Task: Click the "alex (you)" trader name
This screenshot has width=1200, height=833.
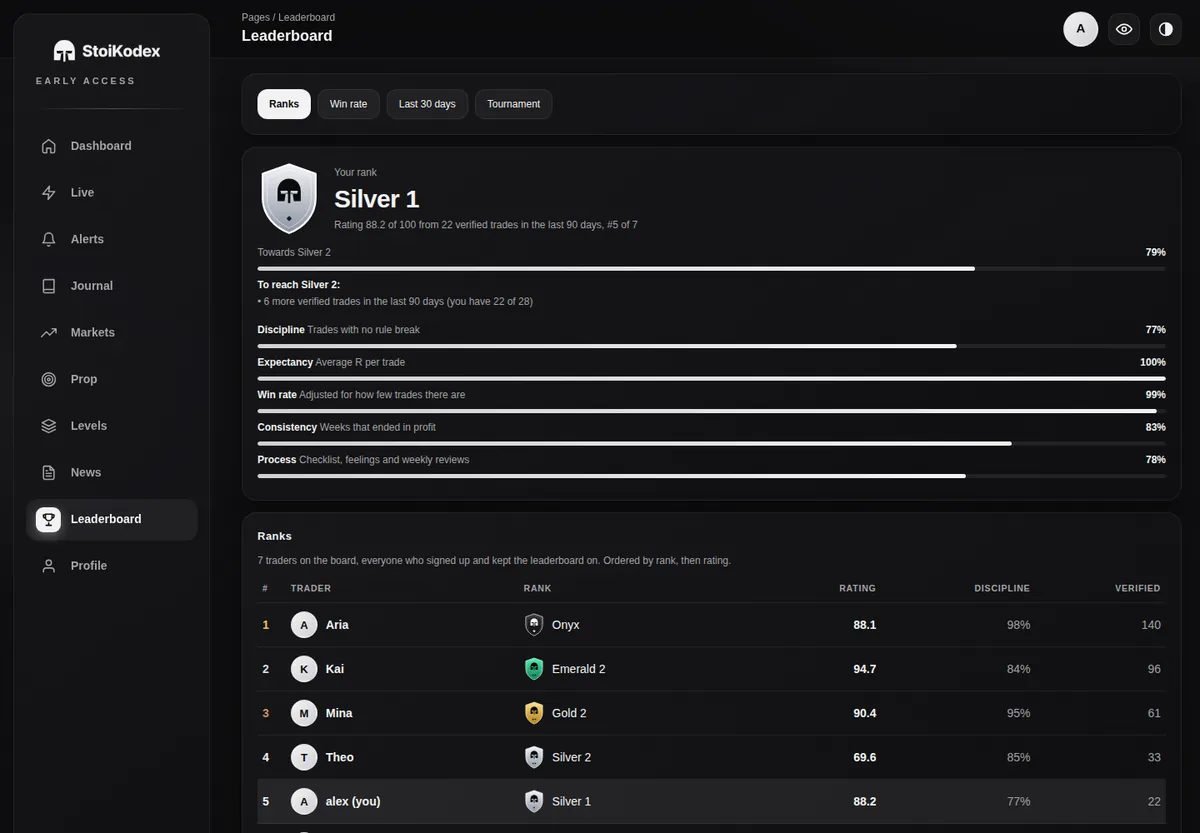Action: tap(353, 801)
